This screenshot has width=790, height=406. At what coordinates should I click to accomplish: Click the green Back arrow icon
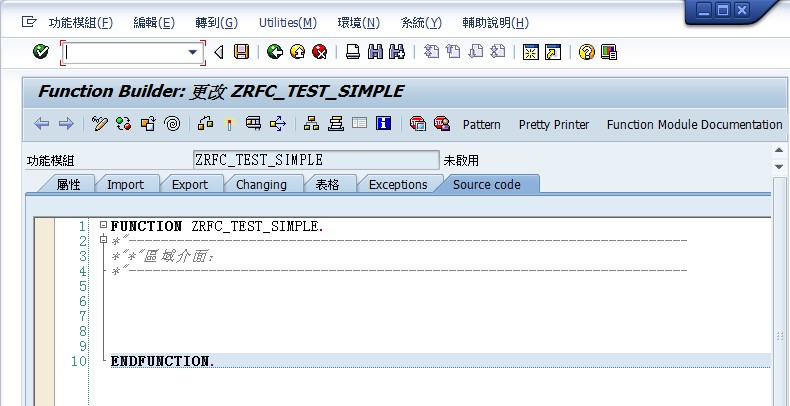(275, 52)
